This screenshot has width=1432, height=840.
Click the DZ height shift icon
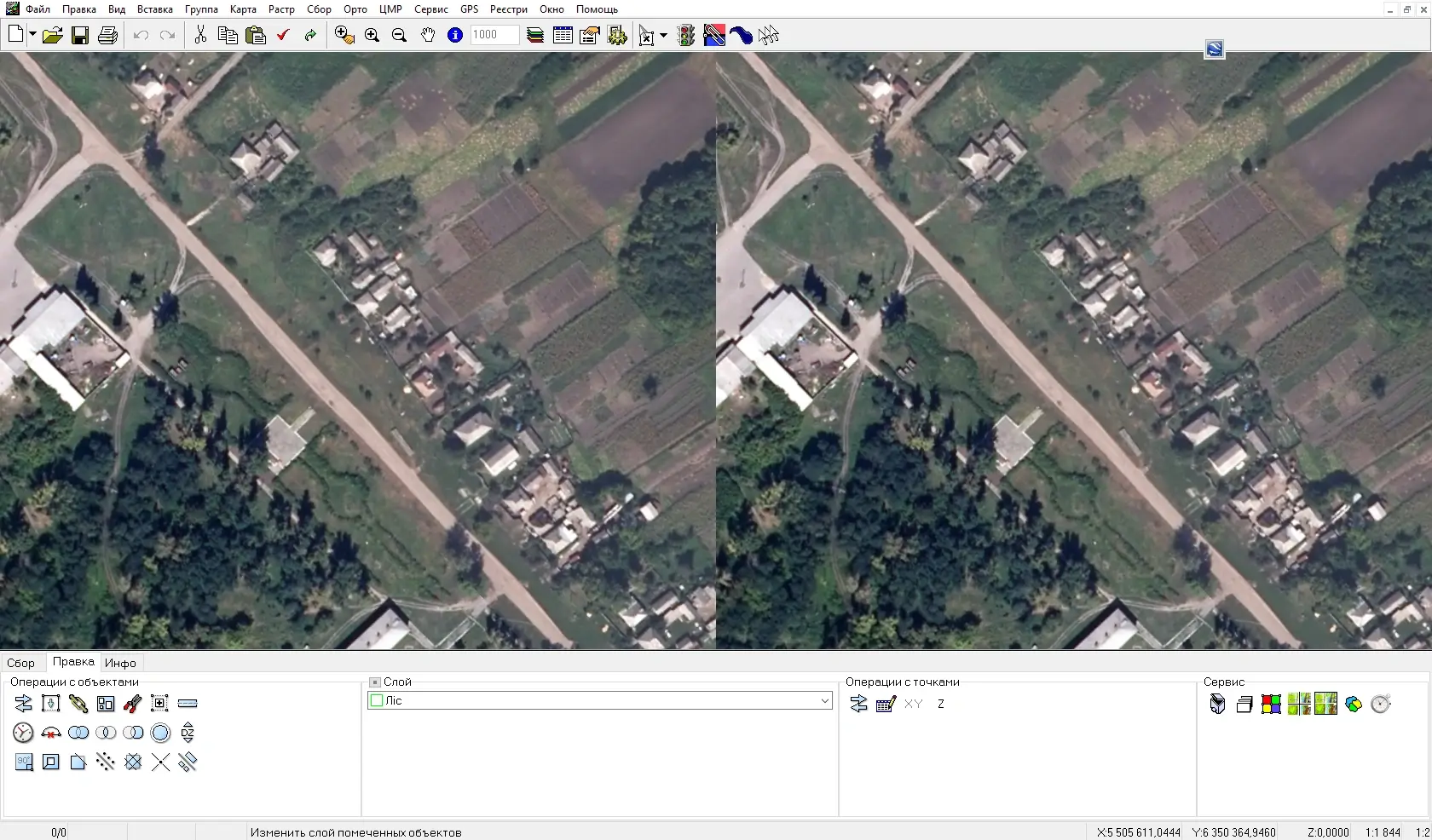coord(188,733)
